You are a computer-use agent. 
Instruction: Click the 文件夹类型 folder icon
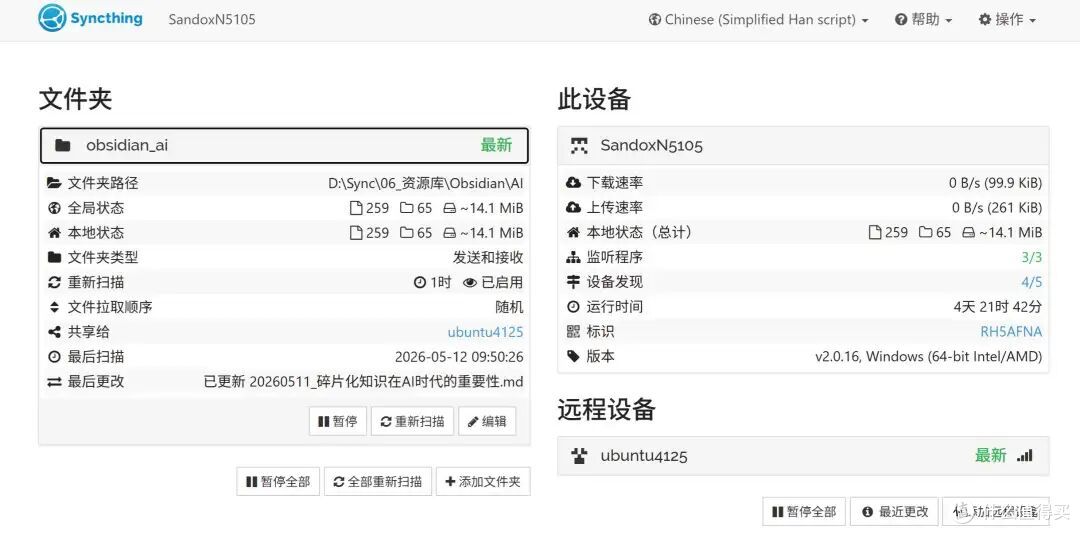tap(54, 258)
